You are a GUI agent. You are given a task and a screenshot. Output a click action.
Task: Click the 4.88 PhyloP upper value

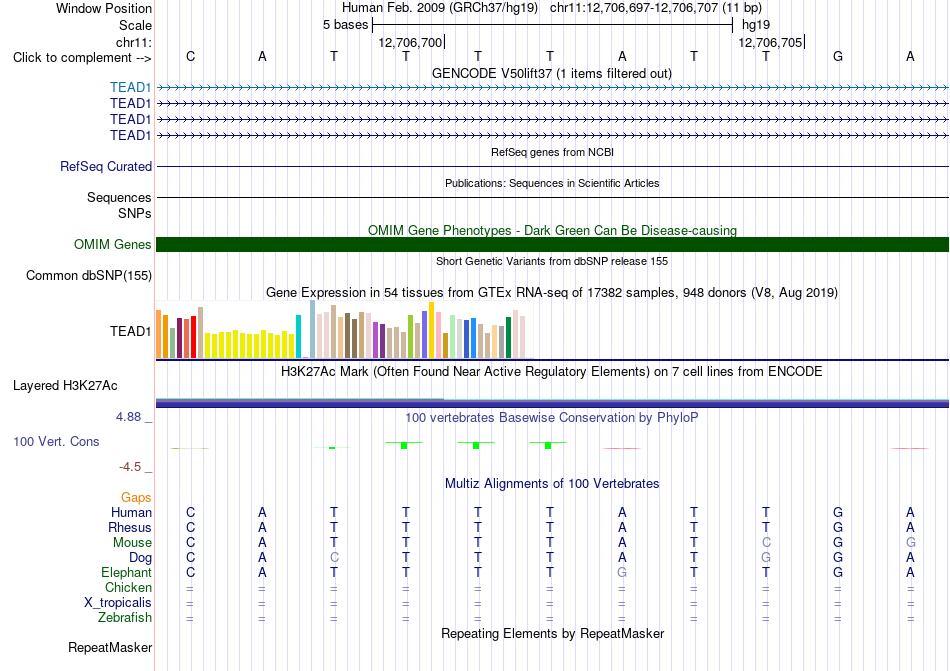128,417
